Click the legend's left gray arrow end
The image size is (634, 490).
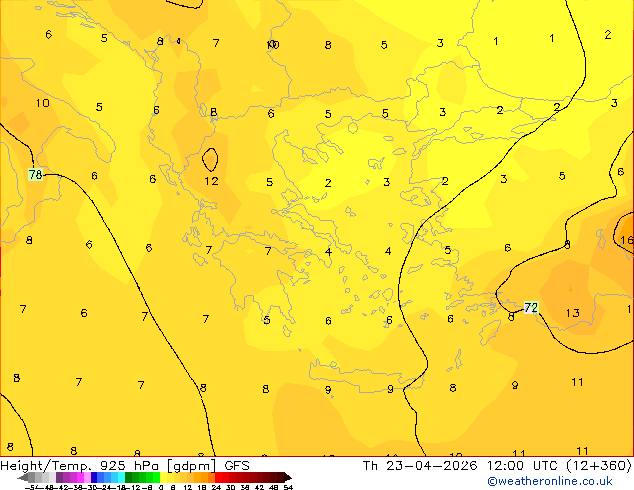click(x=23, y=478)
